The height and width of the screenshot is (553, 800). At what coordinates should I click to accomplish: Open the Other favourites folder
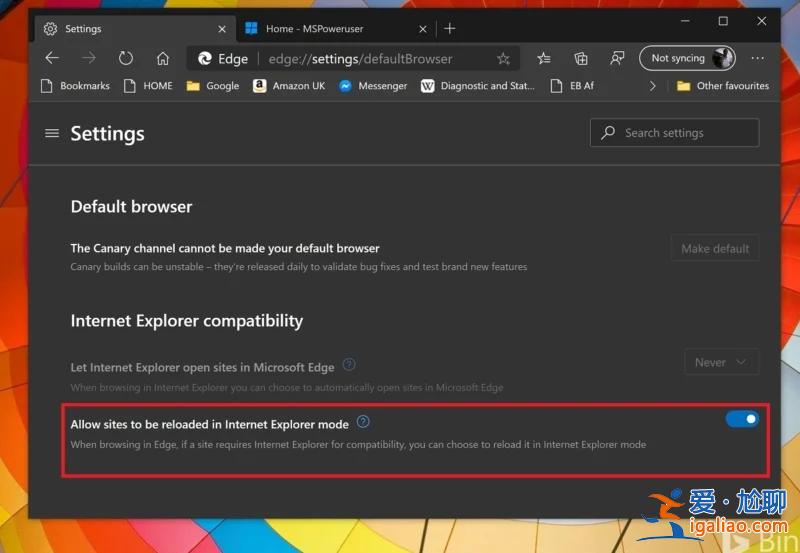(722, 86)
